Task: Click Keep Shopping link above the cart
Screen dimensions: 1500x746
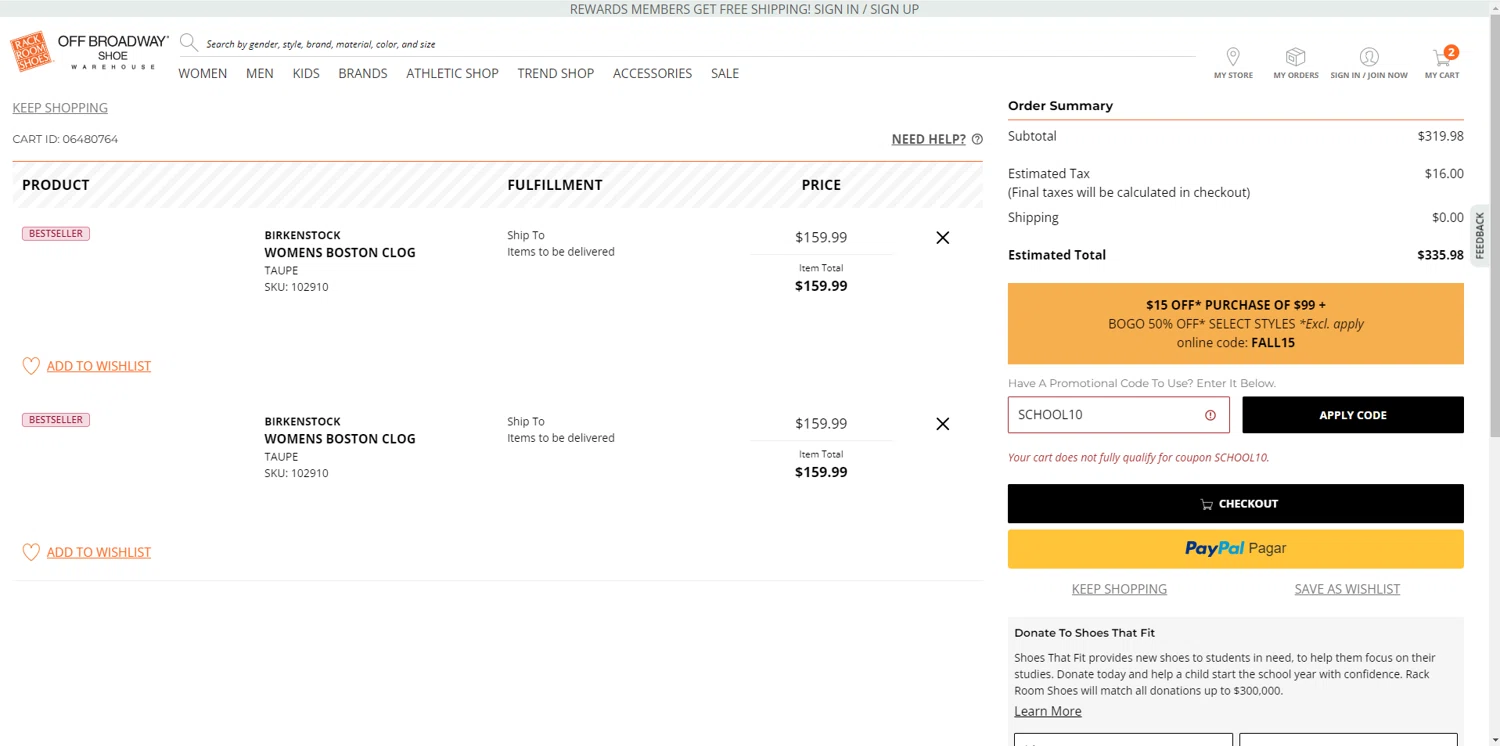Action: [x=60, y=108]
